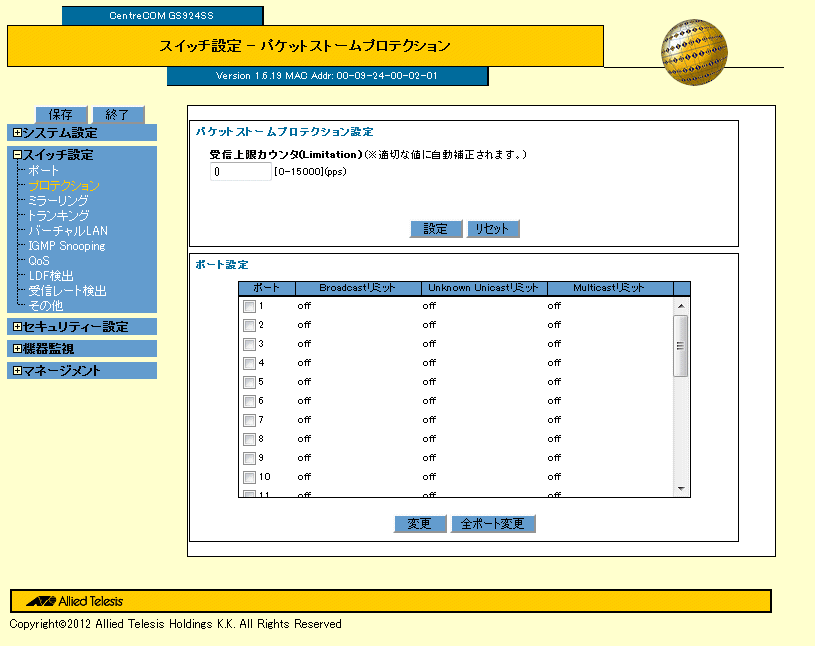Expand the マネージメント section
Viewport: 815px width, 646px height.
17,371
